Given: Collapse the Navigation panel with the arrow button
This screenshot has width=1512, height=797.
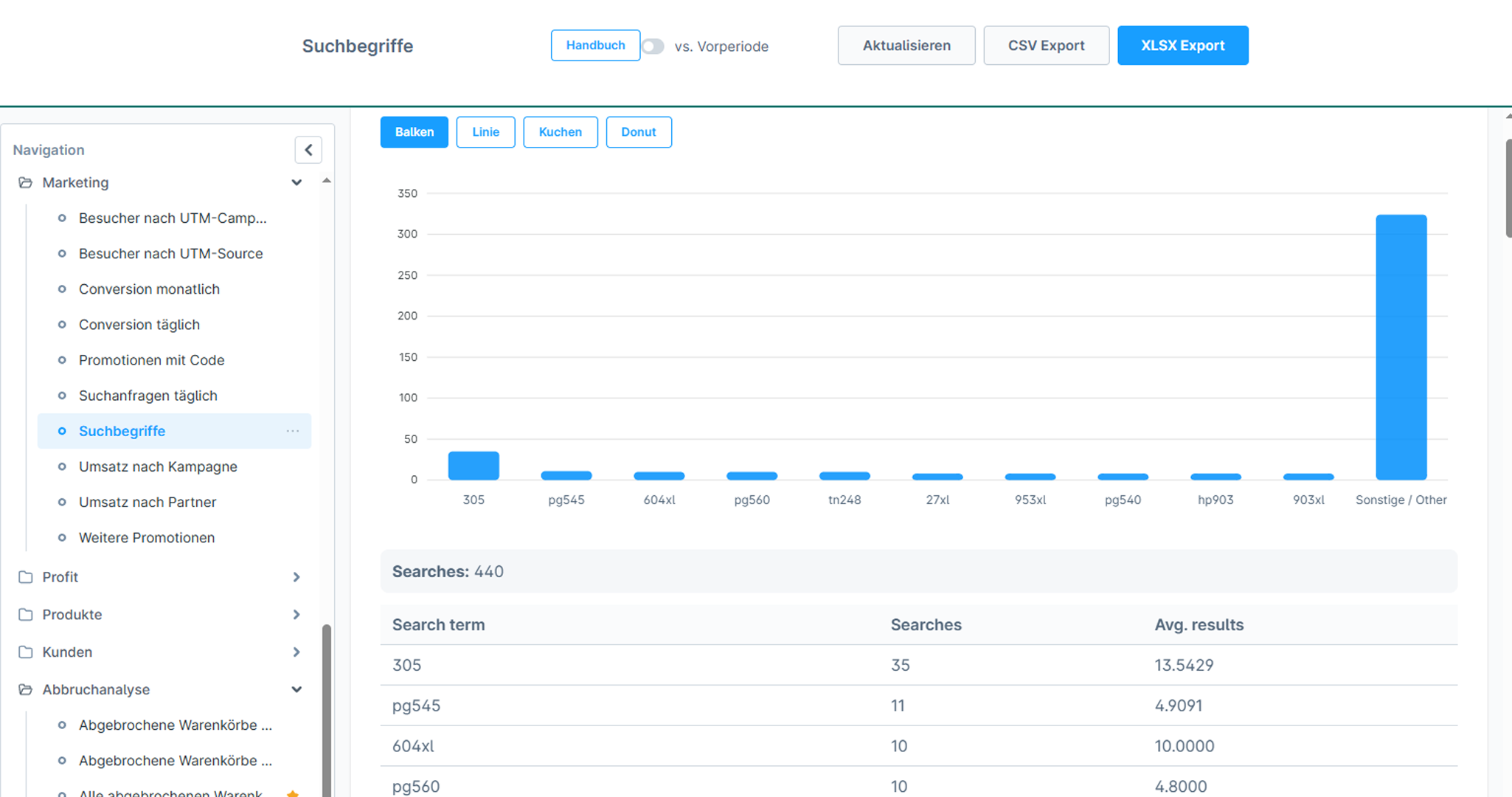Looking at the screenshot, I should [308, 150].
